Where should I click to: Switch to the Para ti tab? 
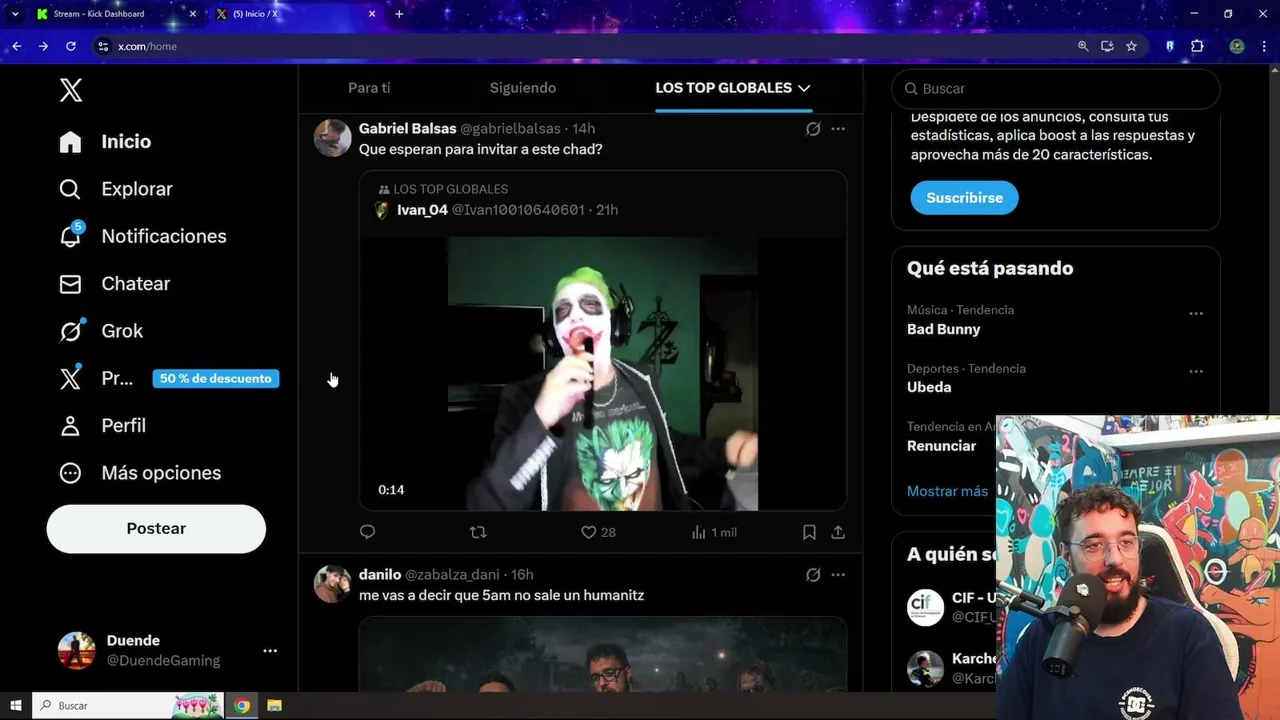pos(369,88)
